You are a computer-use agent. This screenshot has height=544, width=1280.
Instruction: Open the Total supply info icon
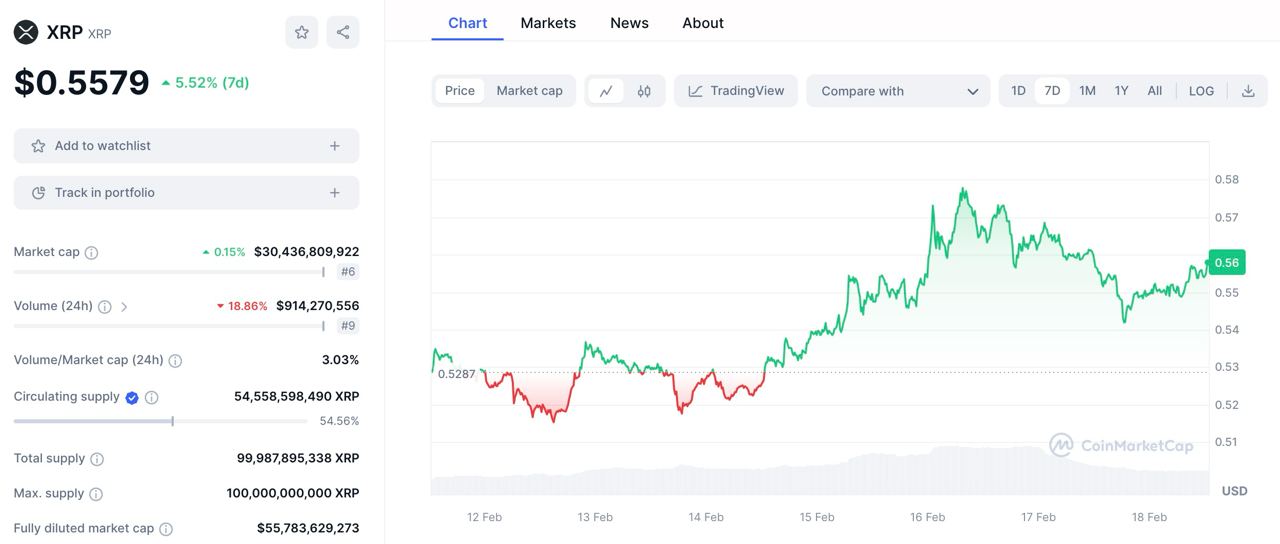(97, 459)
